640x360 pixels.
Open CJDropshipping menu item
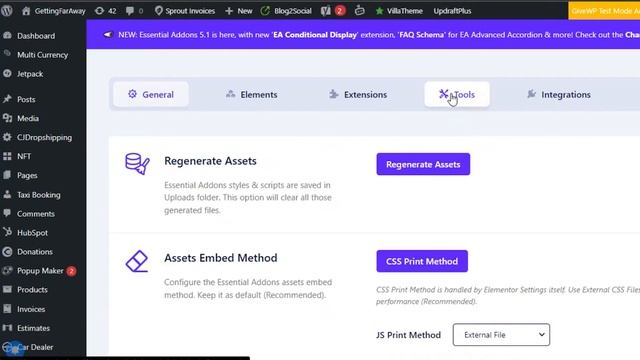44,138
